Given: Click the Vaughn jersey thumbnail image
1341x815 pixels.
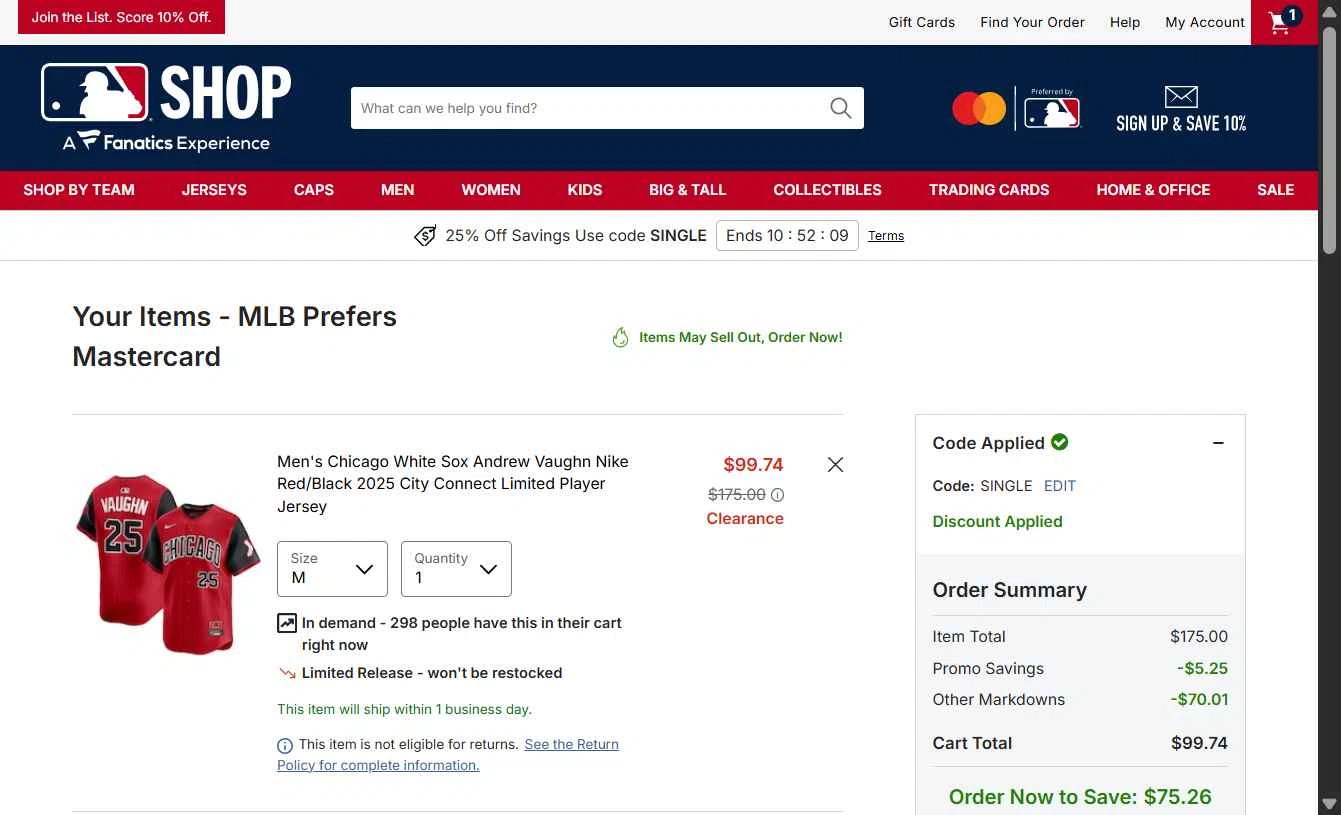Looking at the screenshot, I should pyautogui.click(x=166, y=564).
